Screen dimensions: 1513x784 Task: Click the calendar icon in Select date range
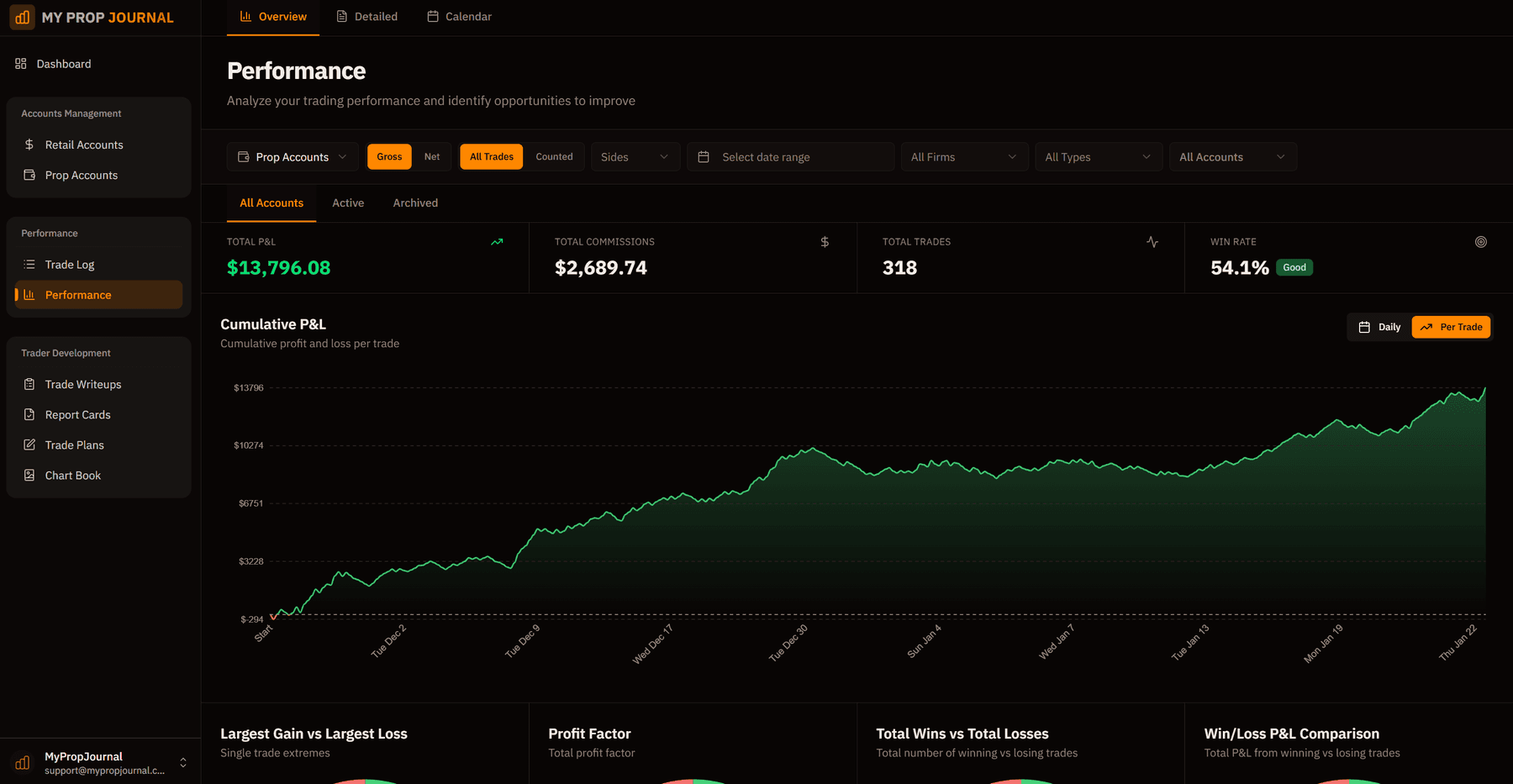click(705, 156)
